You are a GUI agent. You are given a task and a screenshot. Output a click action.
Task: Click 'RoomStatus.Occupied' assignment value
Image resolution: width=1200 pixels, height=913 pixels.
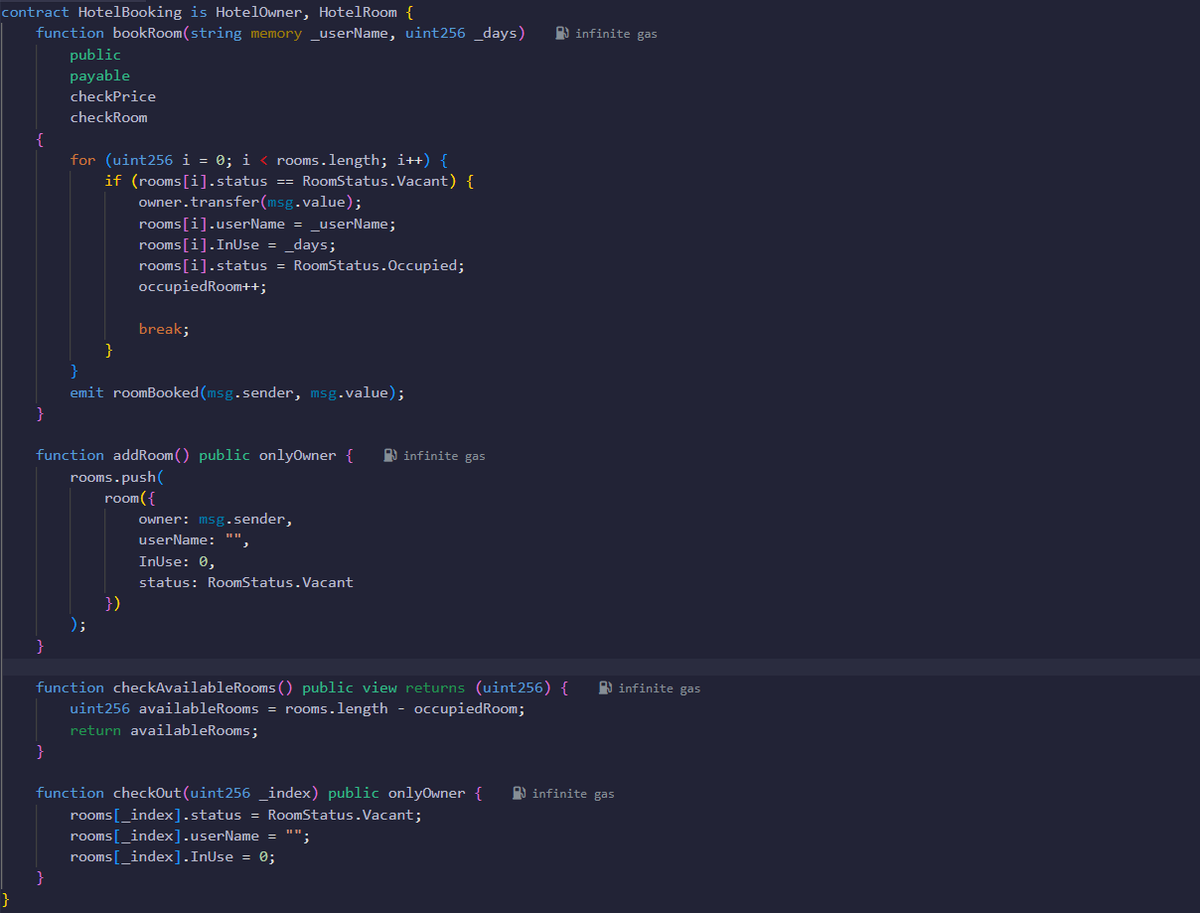pyautogui.click(x=377, y=266)
